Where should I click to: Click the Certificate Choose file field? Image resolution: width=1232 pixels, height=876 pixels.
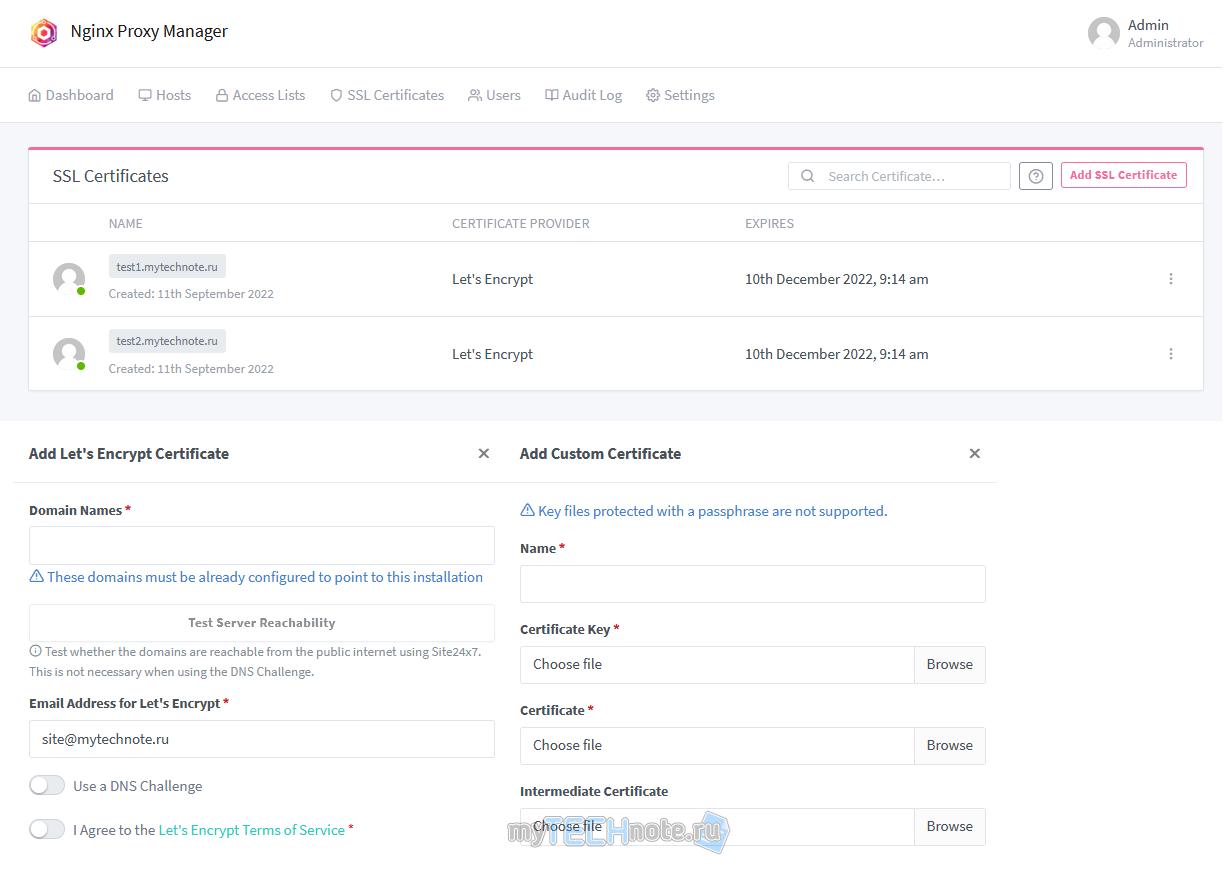tap(717, 746)
